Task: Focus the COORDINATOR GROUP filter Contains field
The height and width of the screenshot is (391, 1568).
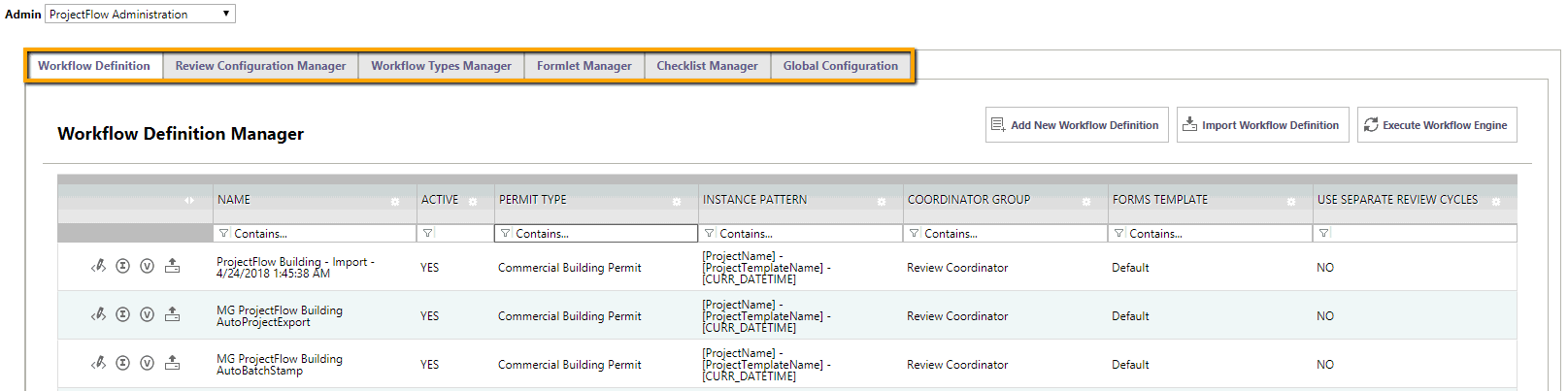Action: pos(1015,234)
